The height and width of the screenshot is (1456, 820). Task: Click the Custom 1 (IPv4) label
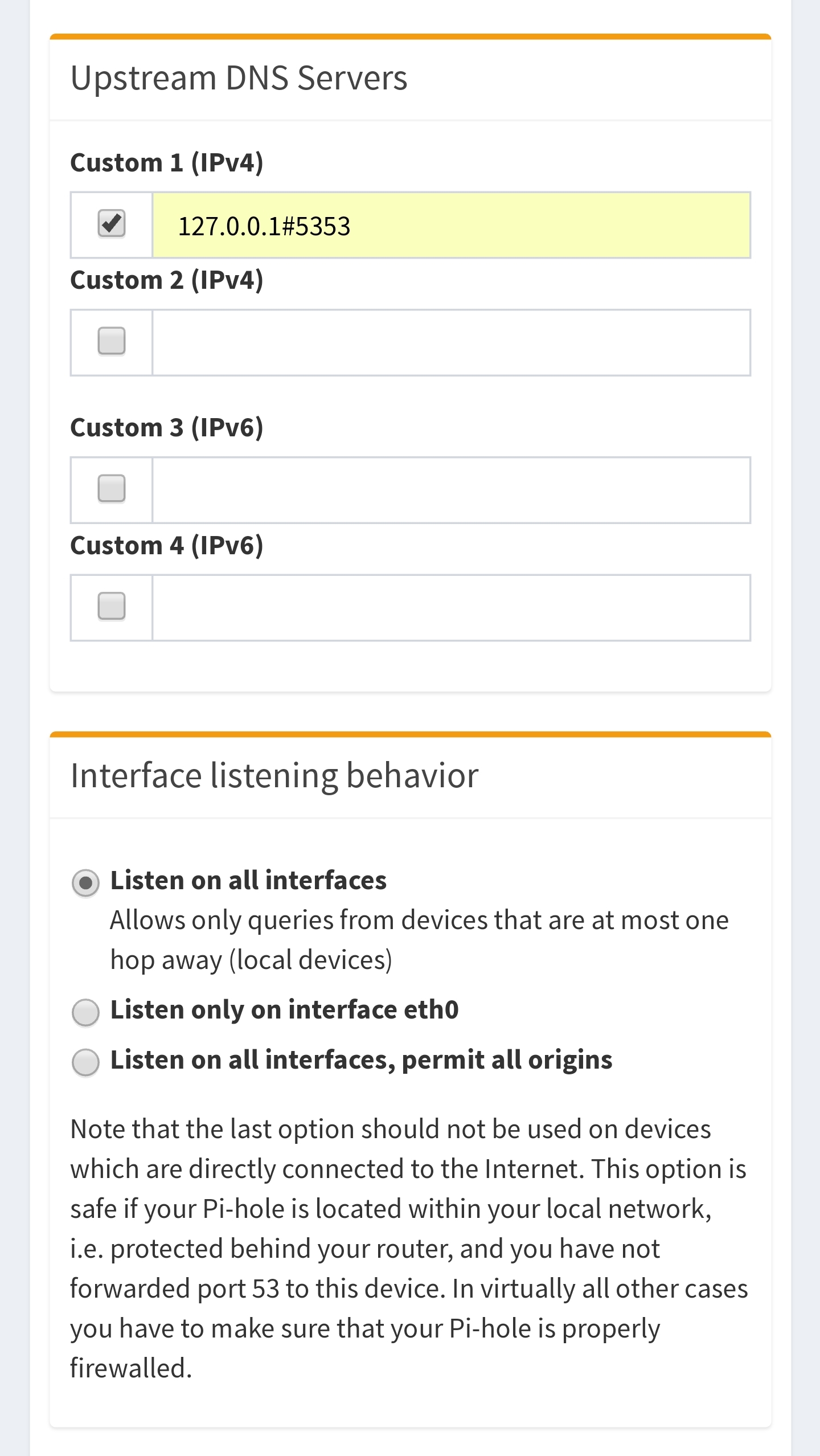tap(166, 163)
